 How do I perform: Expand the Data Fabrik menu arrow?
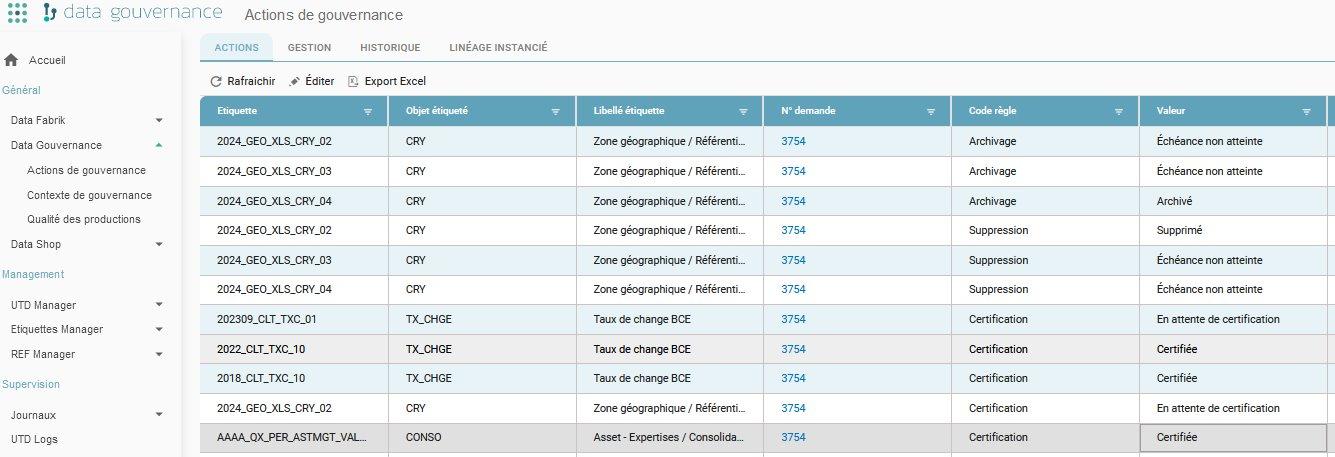point(159,120)
